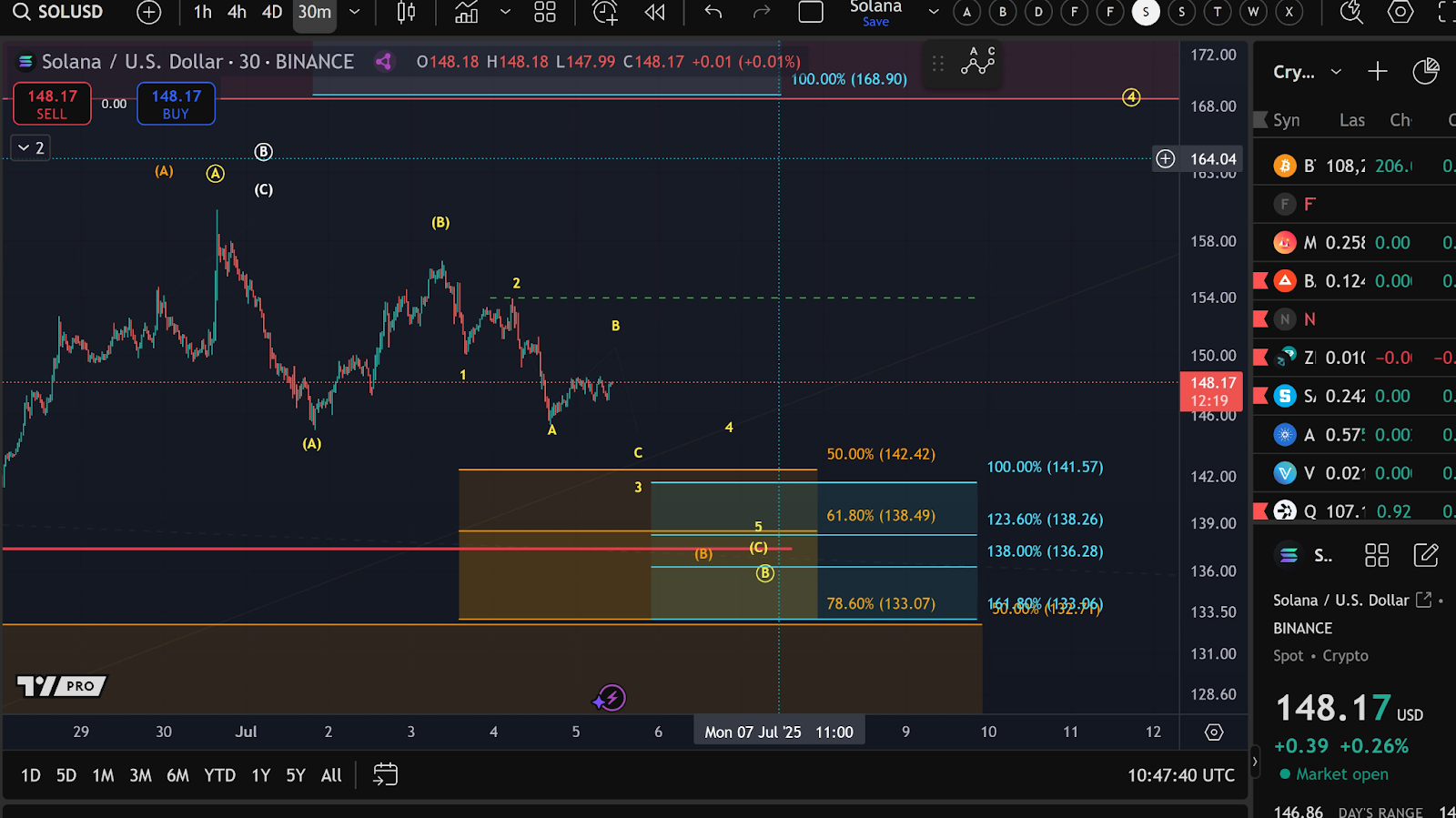Select the ABC Elliott wave drawing tool
Screen dimensions: 1456x818
tap(978, 62)
